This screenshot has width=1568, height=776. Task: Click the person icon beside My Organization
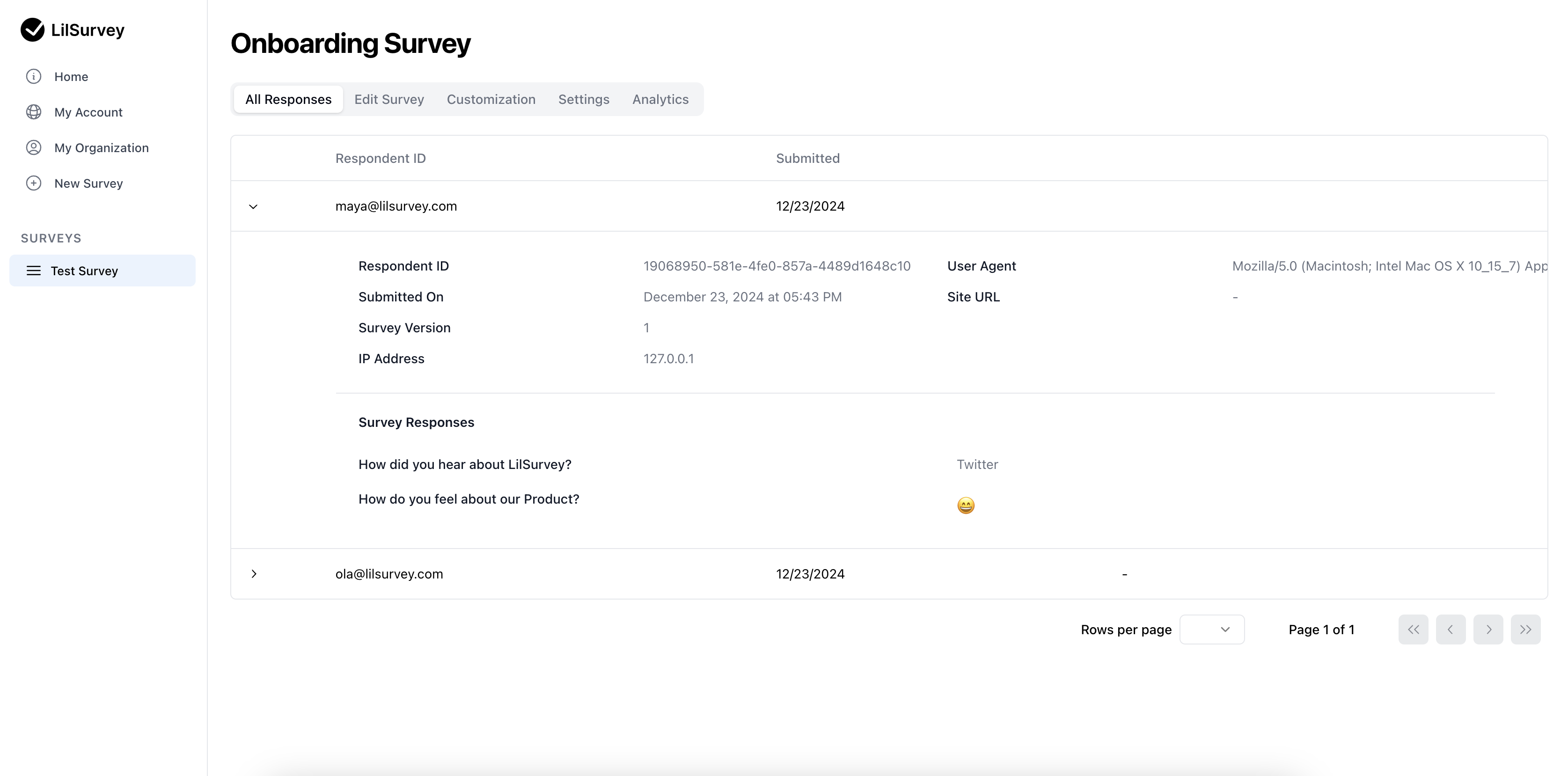point(33,147)
